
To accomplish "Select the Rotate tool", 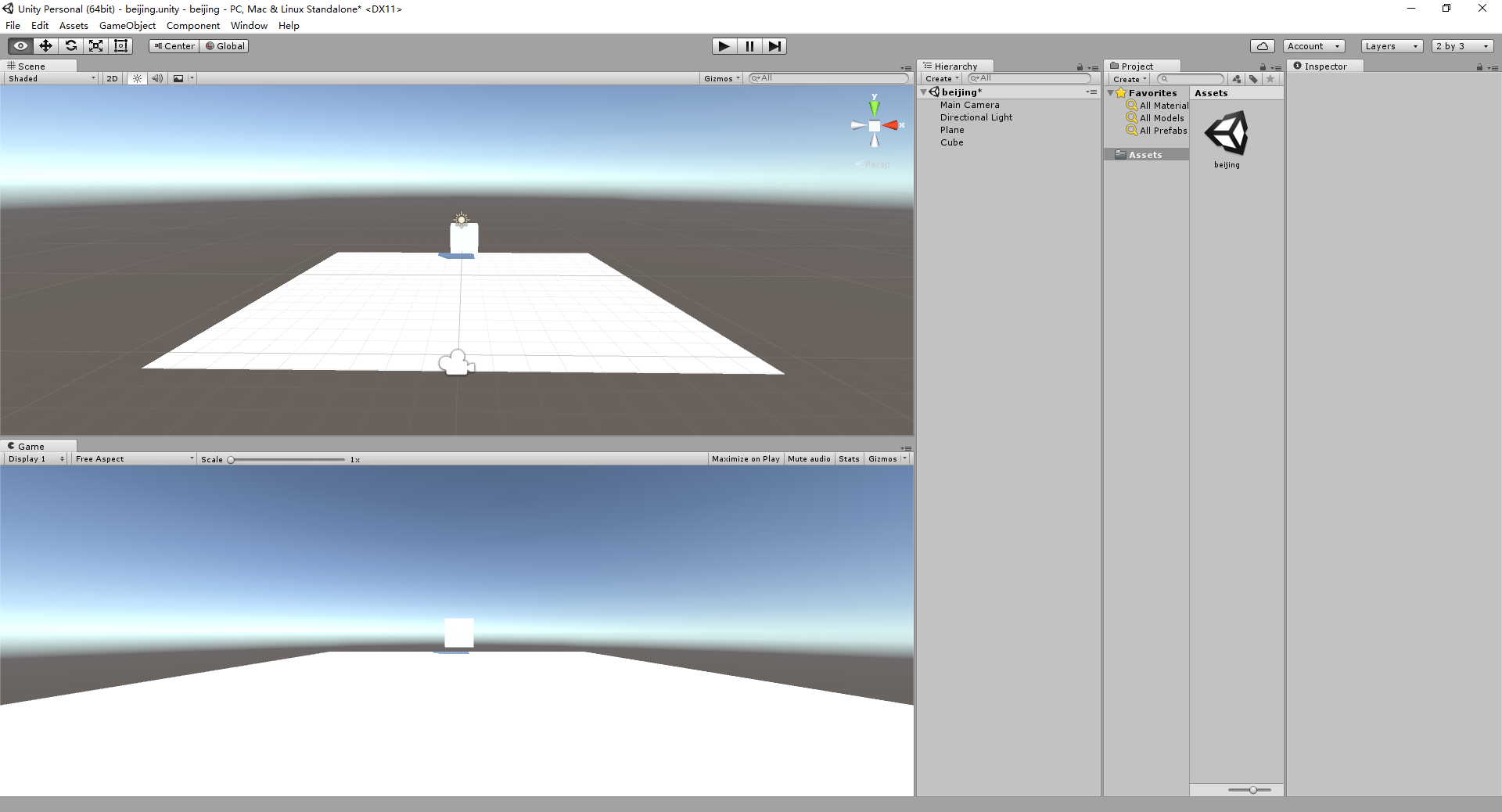I will click(70, 46).
